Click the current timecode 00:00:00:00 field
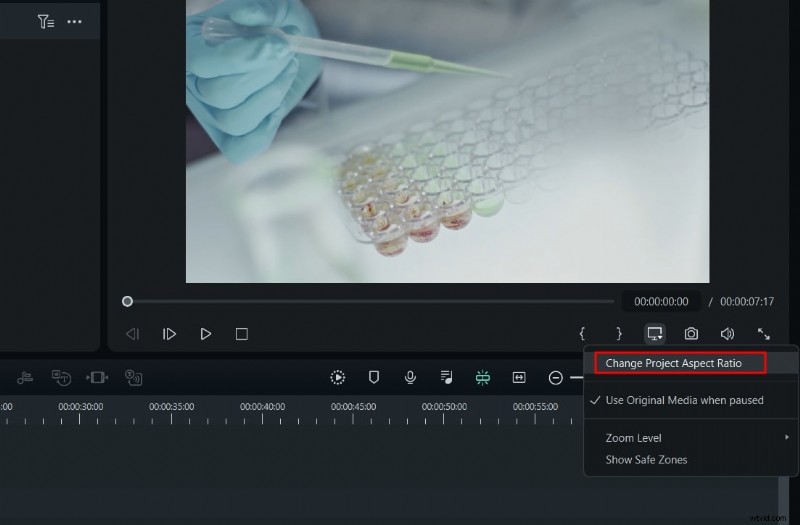 [661, 302]
